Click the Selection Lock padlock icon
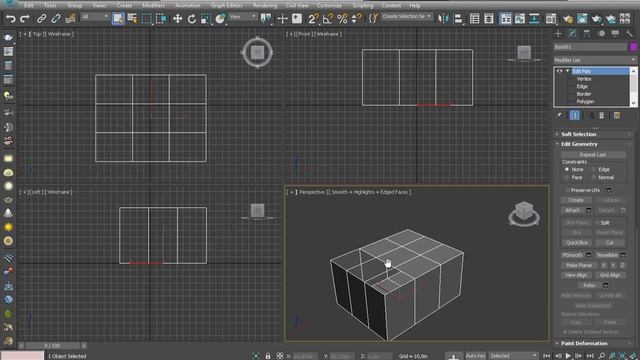This screenshot has height=360, width=640. click(268, 356)
